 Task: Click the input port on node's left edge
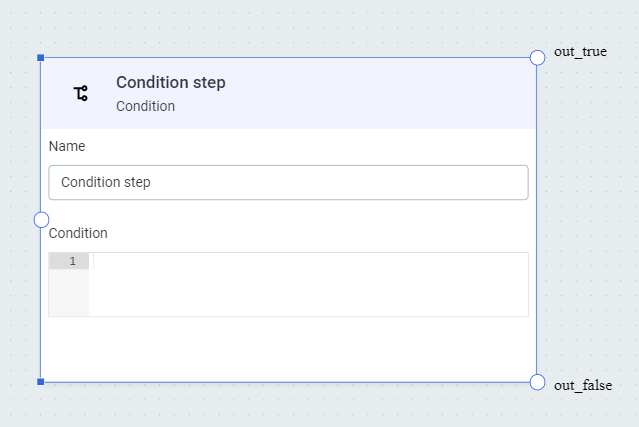[41, 219]
